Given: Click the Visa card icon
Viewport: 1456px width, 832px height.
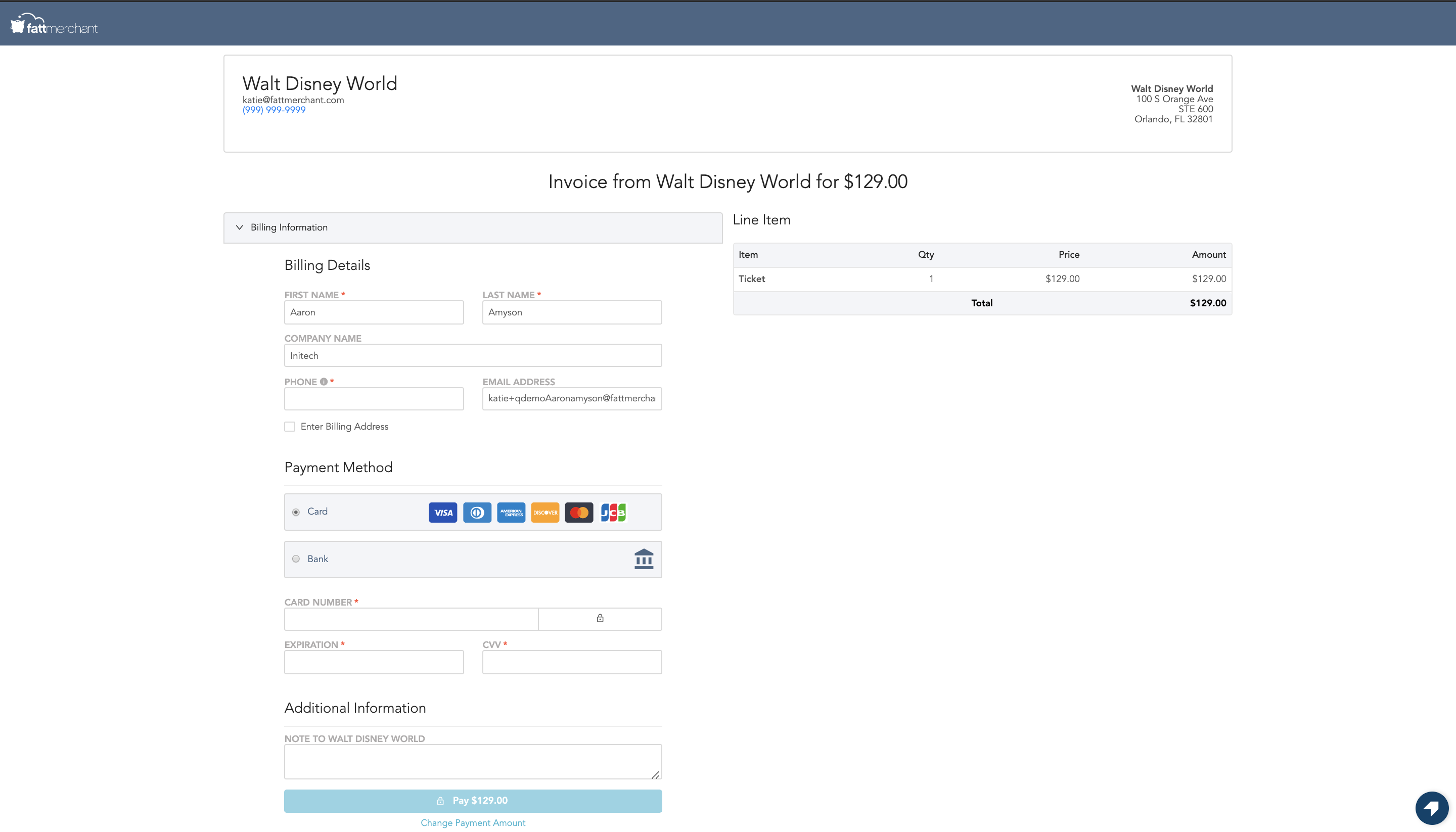Looking at the screenshot, I should (443, 513).
